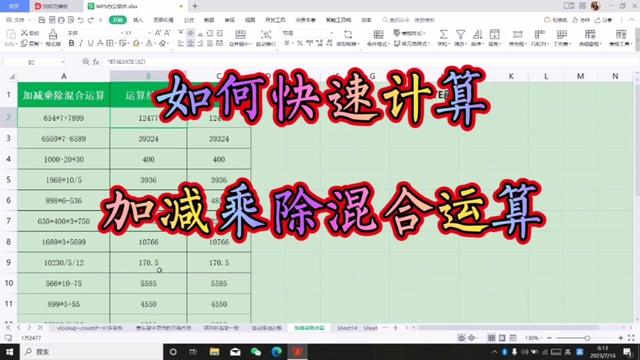Screen dimensions: 640x360
Task: Click the Sort icon in the ribbon
Action: [477, 34]
